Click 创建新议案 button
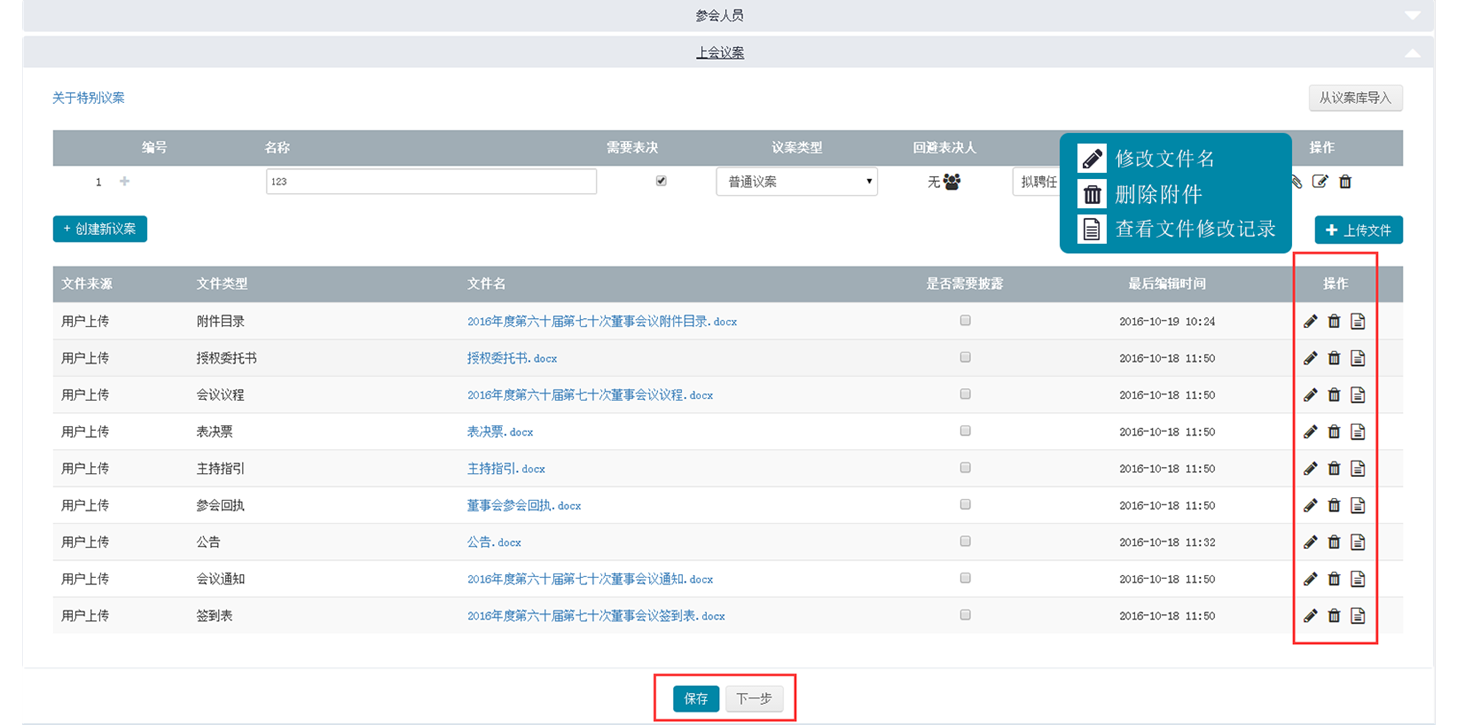The image size is (1457, 725). (100, 229)
